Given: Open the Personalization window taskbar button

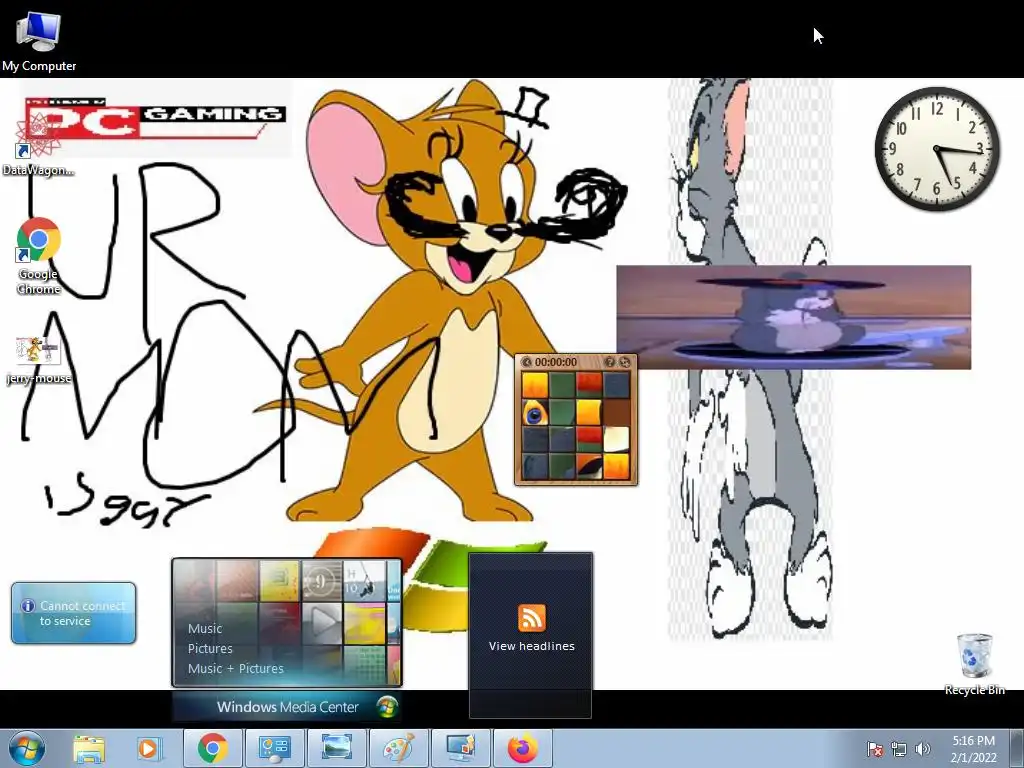Looking at the screenshot, I should pyautogui.click(x=460, y=748).
